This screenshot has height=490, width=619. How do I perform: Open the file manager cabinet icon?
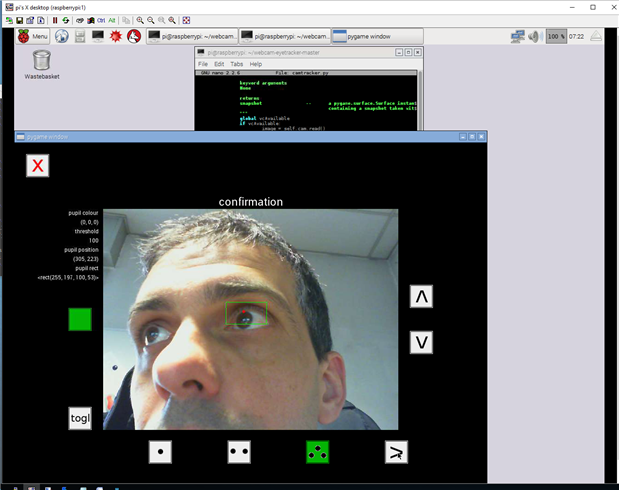80,36
